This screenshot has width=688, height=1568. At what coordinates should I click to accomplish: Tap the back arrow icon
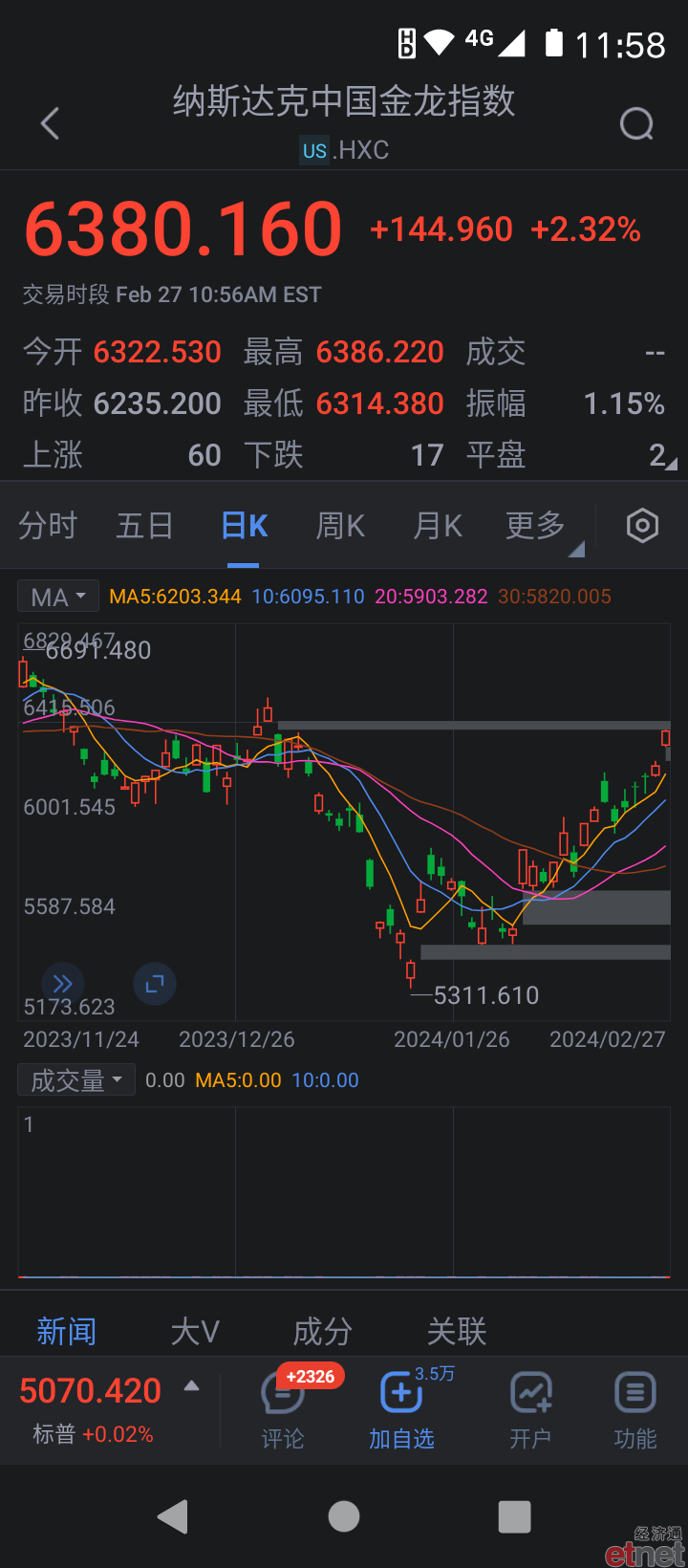tap(51, 123)
